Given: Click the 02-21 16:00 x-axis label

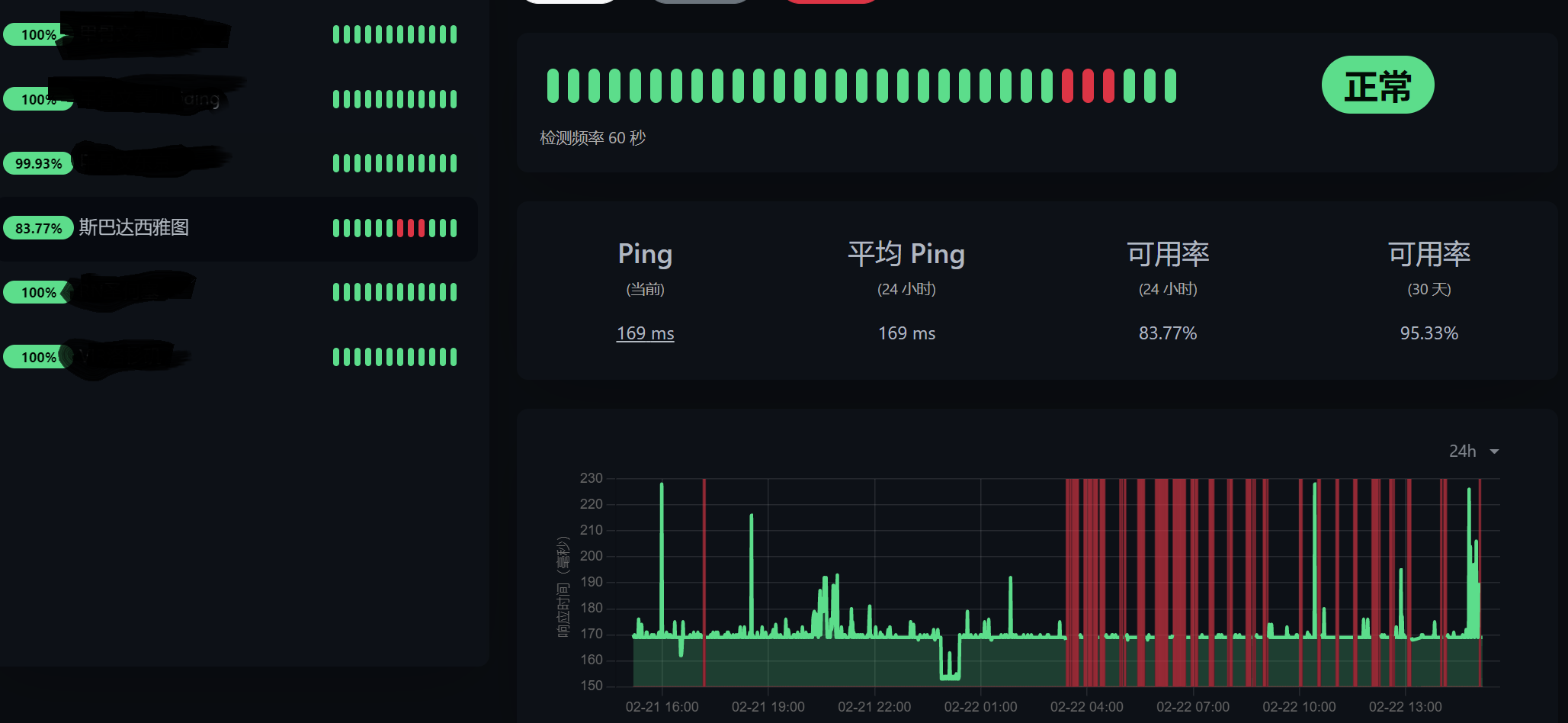Looking at the screenshot, I should coord(662,707).
